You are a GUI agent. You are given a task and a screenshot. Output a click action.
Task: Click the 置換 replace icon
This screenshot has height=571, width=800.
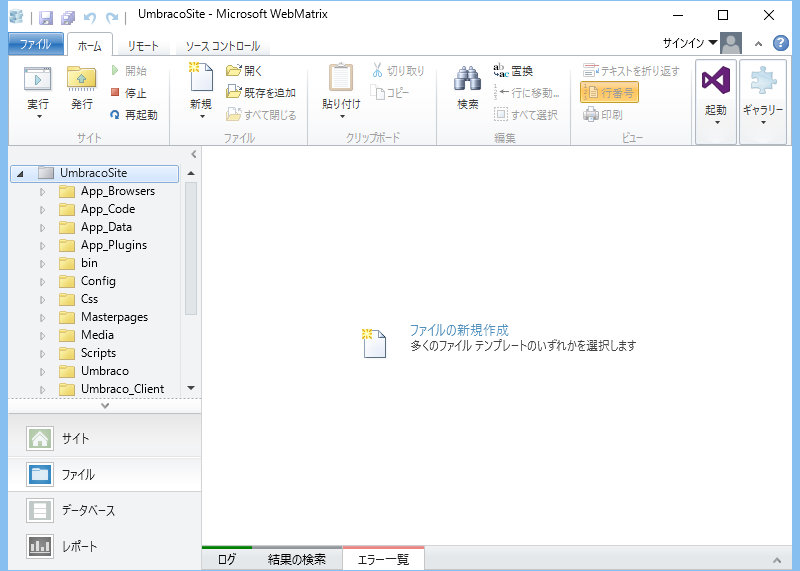point(501,70)
